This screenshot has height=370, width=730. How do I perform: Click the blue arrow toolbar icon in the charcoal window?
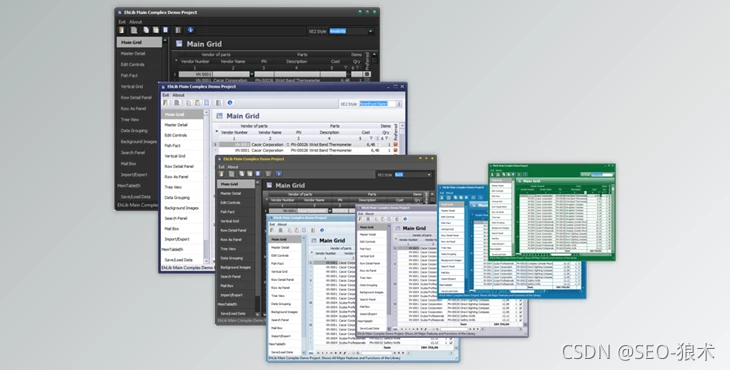(278, 174)
